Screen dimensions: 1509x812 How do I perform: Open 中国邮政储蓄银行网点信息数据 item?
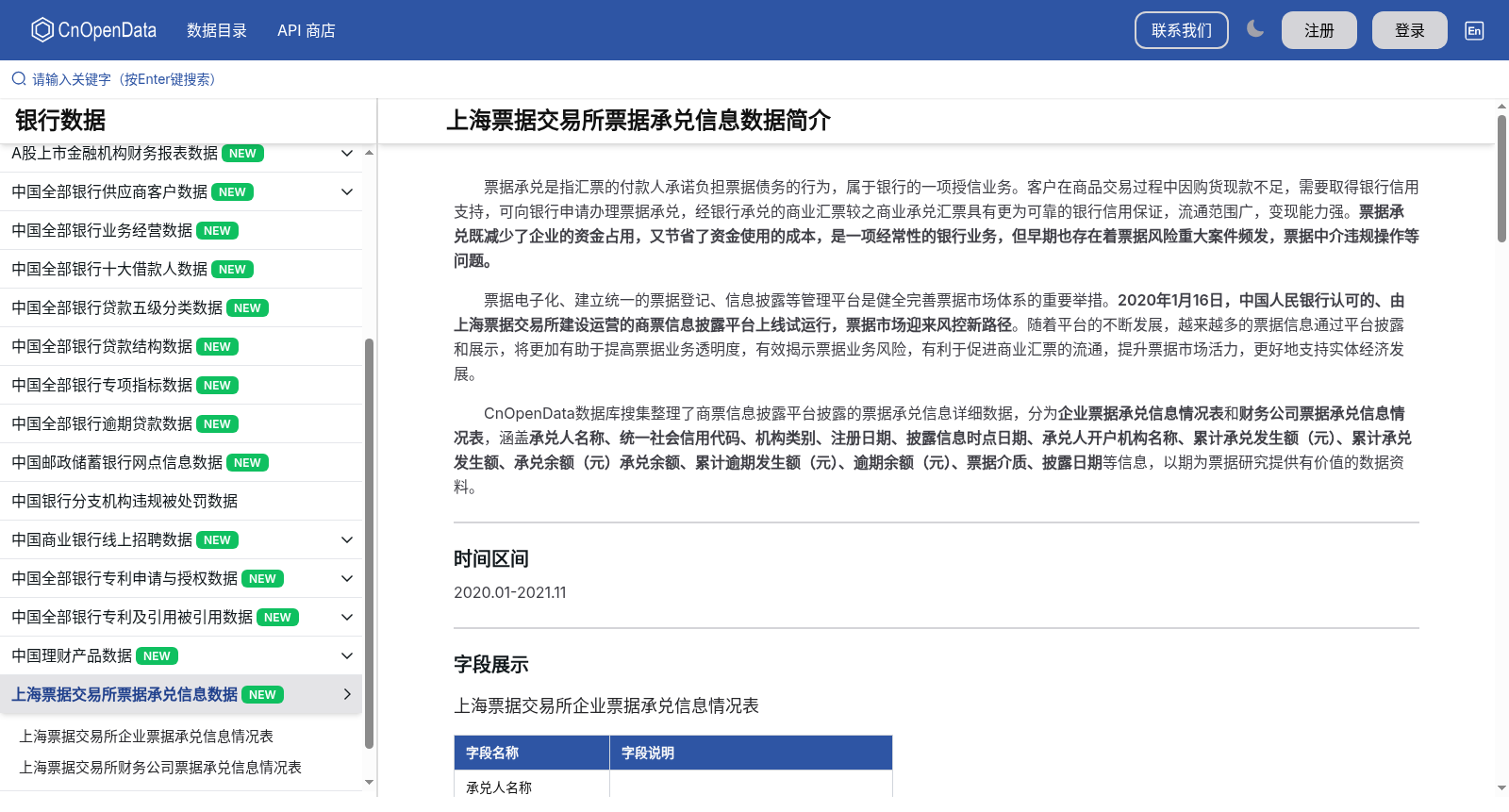181,462
